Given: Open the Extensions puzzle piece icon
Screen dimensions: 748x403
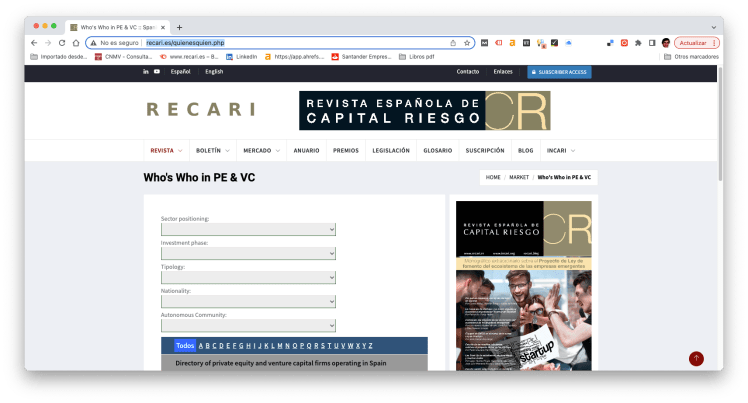Looking at the screenshot, I should click(638, 43).
